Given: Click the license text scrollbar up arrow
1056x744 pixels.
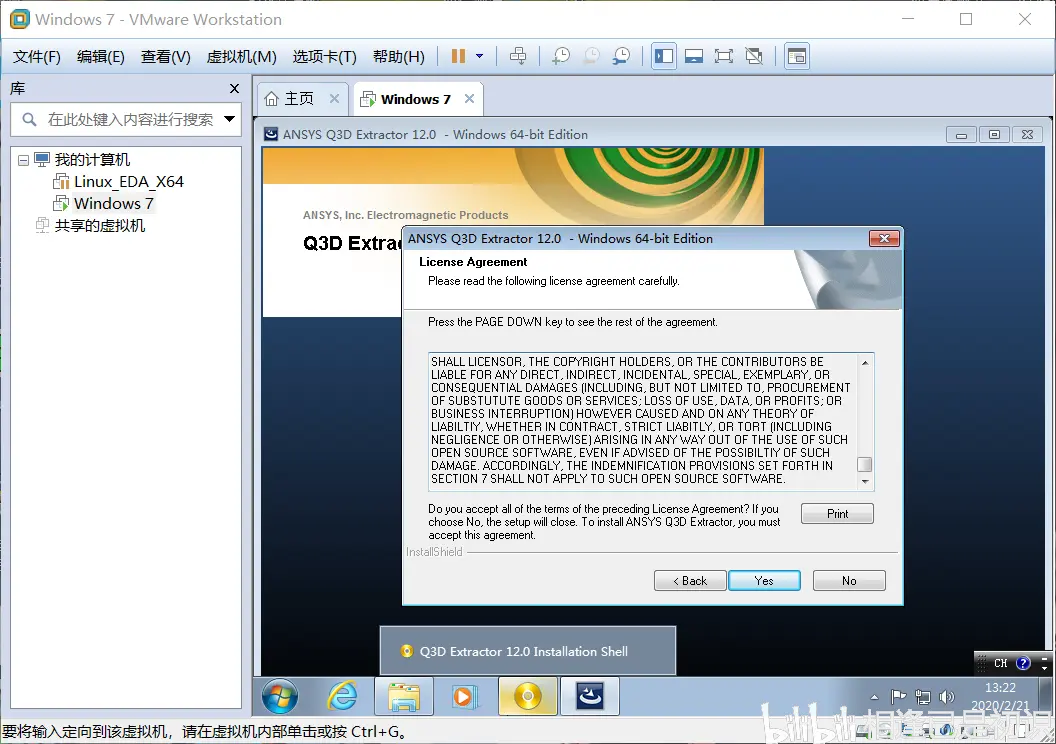Looking at the screenshot, I should point(865,363).
